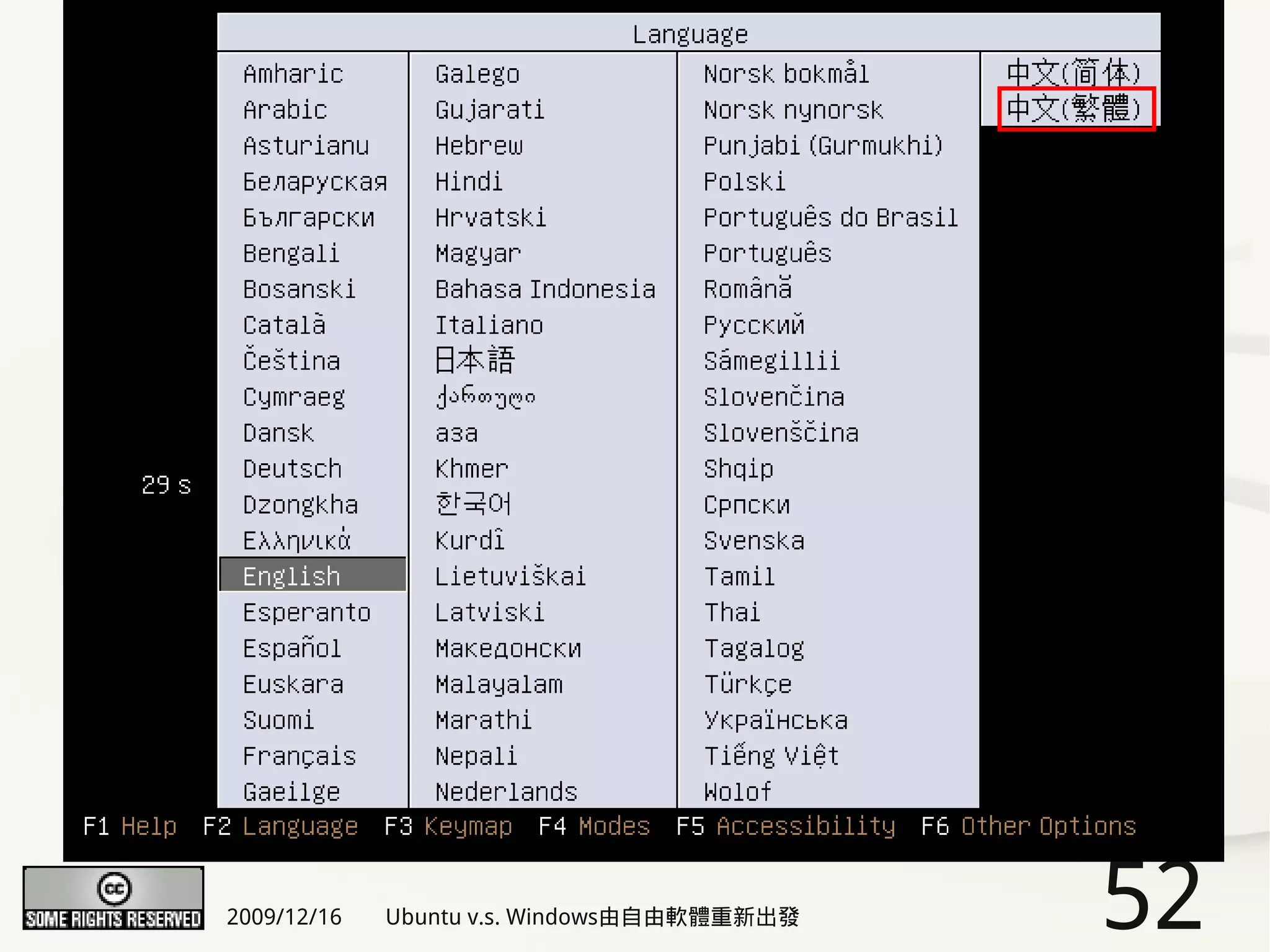Pick Punjabi (Gurmukhi) entry

click(x=823, y=146)
